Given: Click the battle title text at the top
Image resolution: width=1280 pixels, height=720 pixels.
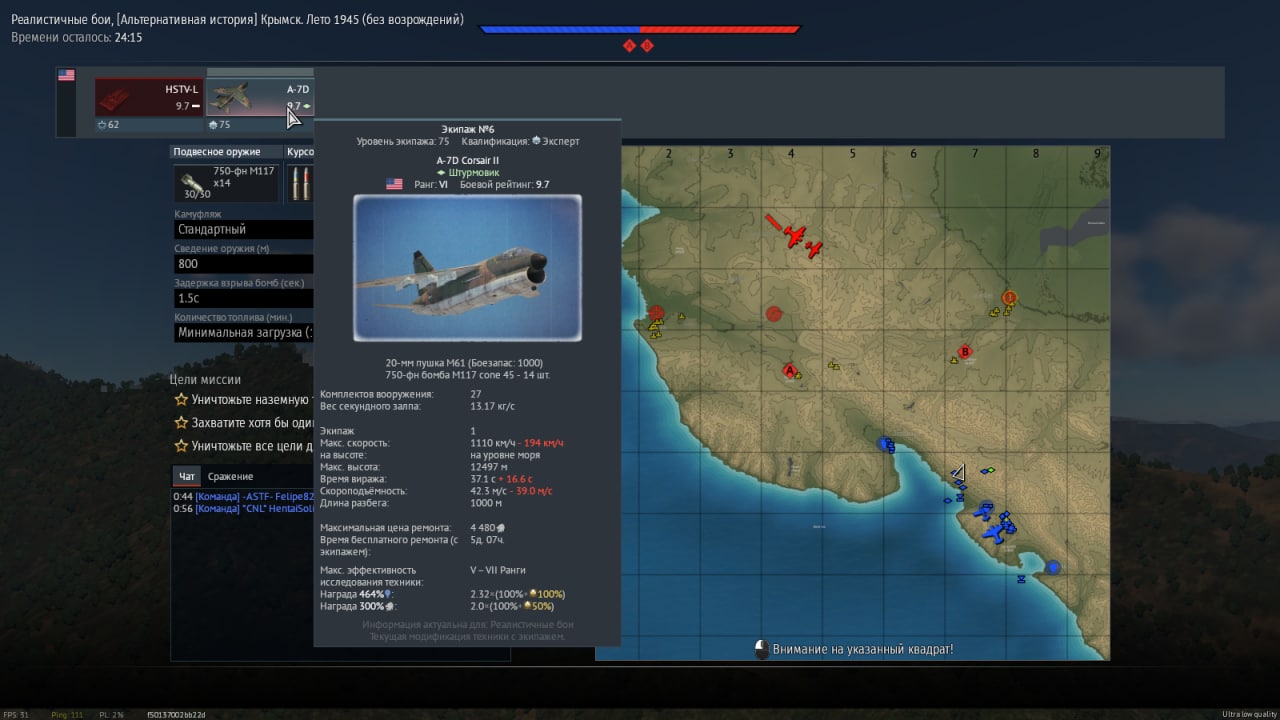Looking at the screenshot, I should point(238,19).
